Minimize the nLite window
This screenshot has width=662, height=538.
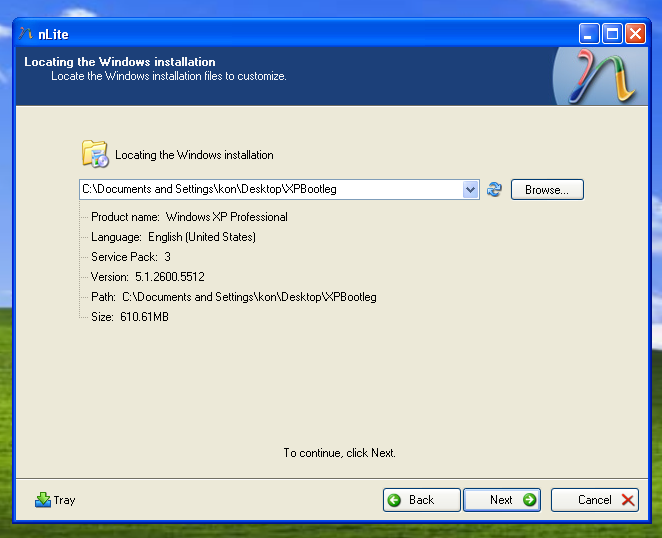click(x=589, y=34)
